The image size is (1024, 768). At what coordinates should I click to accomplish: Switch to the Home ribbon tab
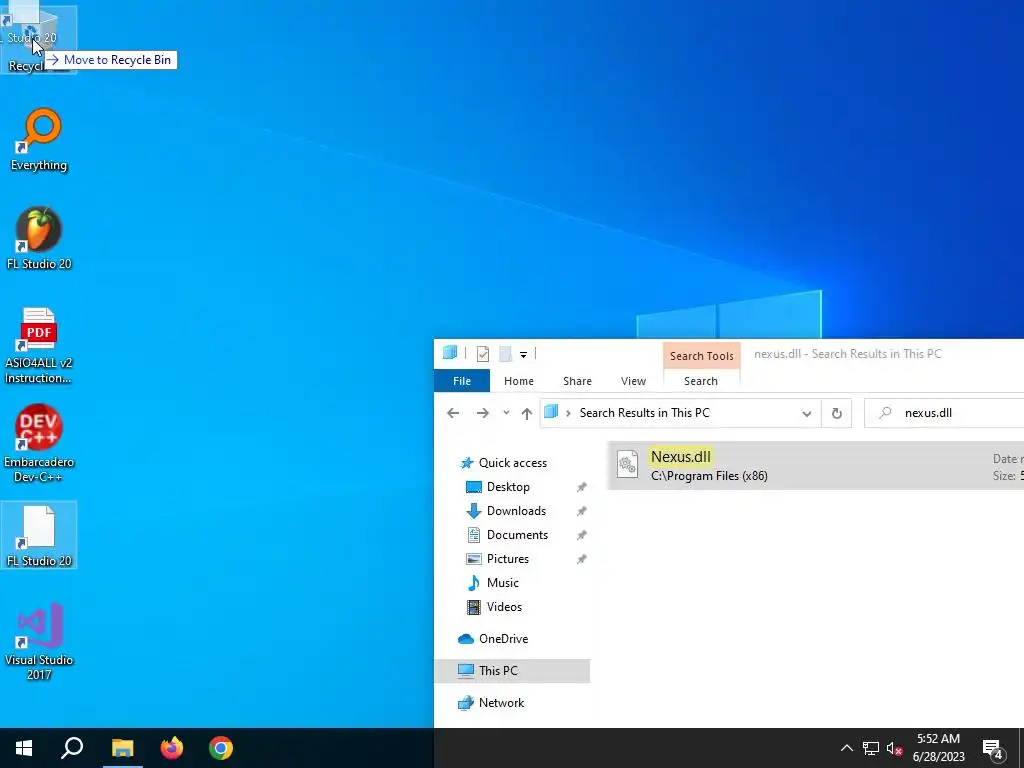tap(519, 381)
